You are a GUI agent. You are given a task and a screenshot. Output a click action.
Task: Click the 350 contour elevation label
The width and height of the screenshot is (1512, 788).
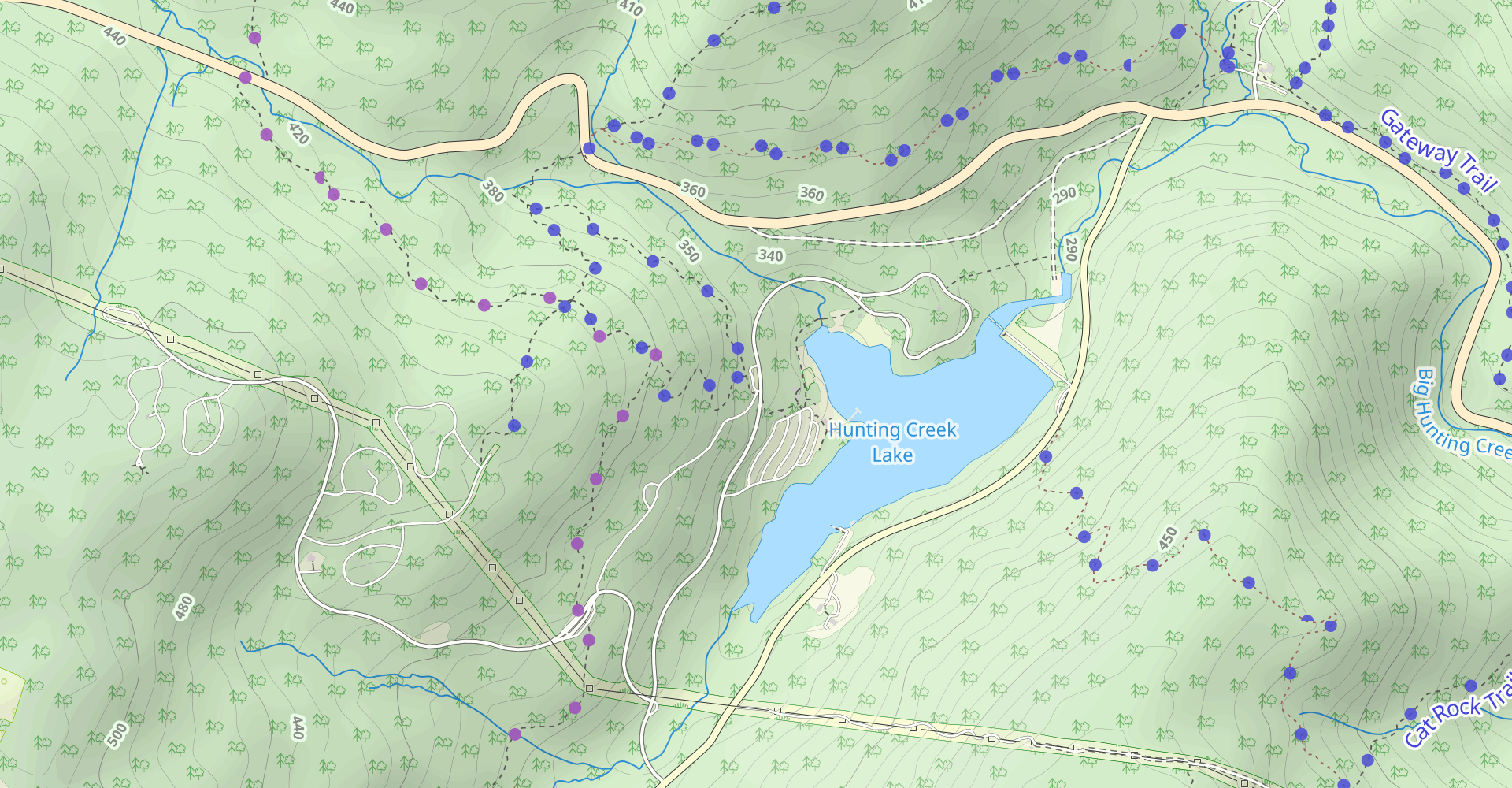coord(689,251)
